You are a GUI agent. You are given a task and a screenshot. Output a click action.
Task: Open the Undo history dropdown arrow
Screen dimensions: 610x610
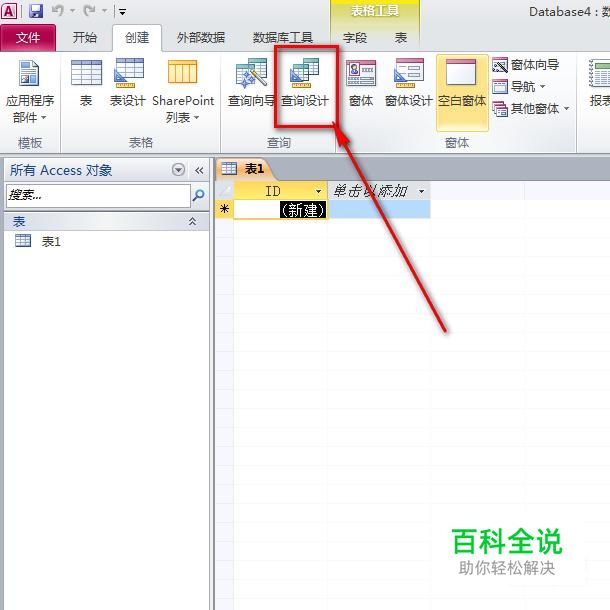pos(72,11)
